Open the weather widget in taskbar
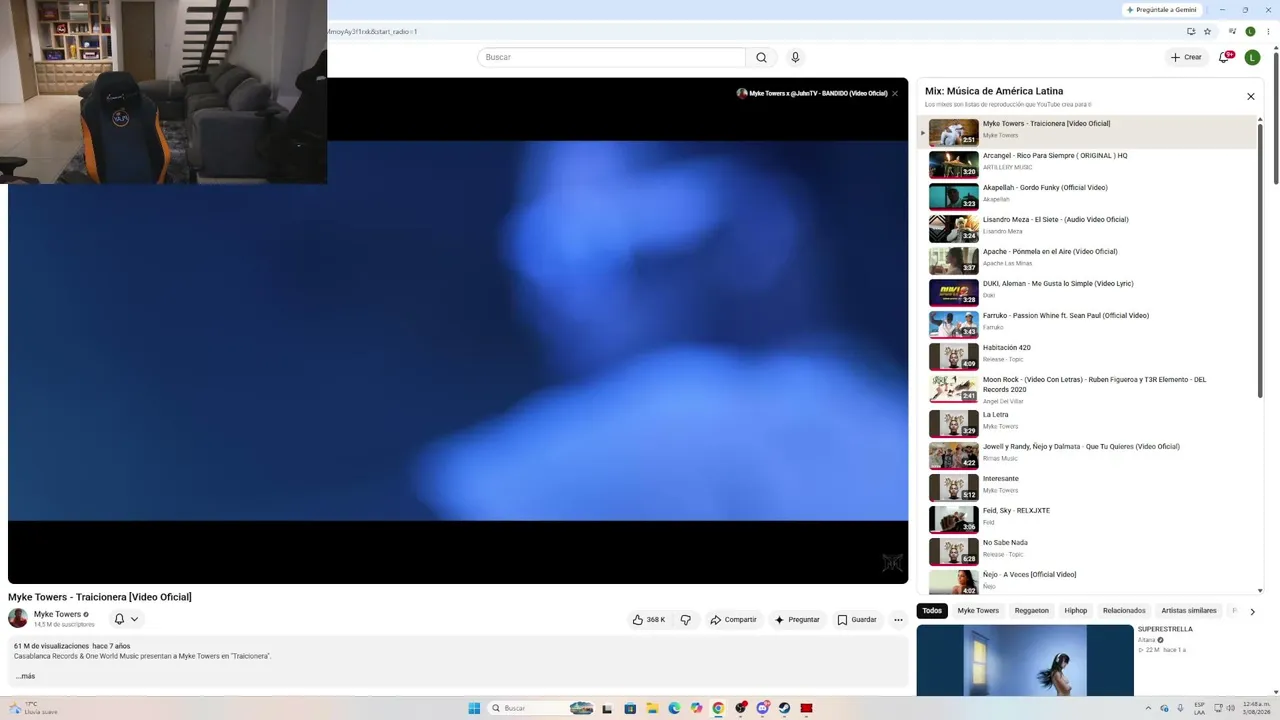 33,708
